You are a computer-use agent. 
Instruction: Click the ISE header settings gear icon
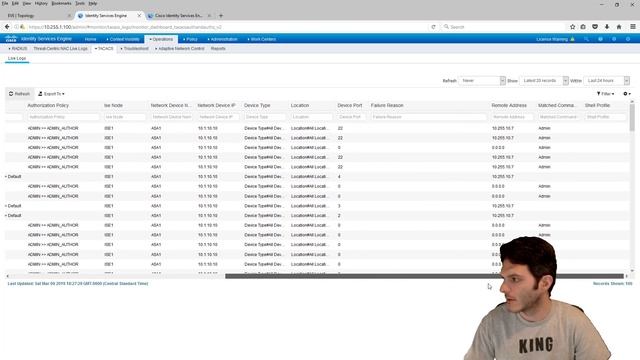(628, 39)
